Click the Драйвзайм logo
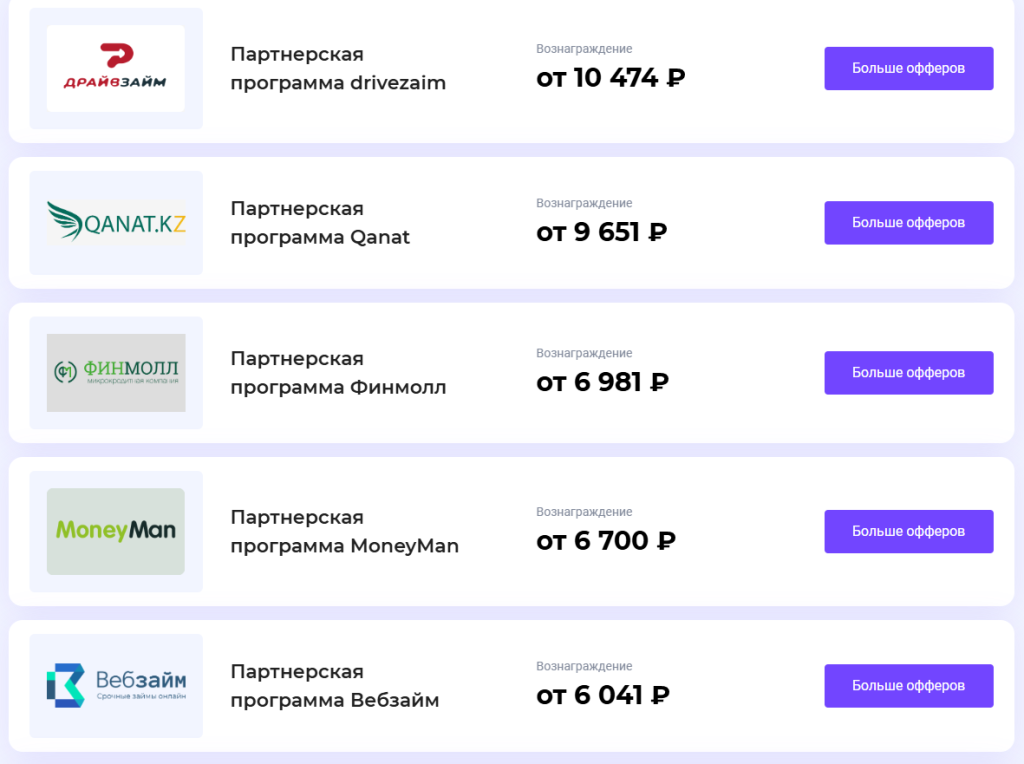The height and width of the screenshot is (764, 1024). tap(116, 68)
